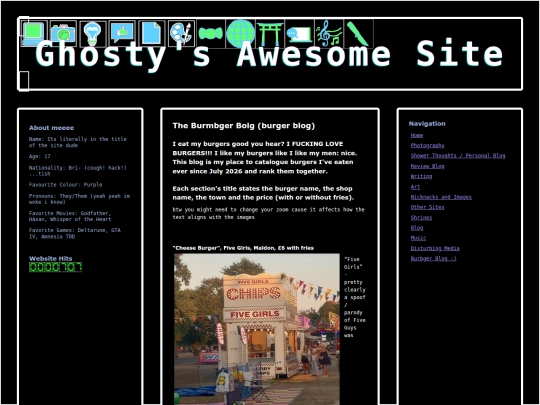Image resolution: width=540 pixels, height=405 pixels.
Task: Open the Photography navigation link
Action: click(x=427, y=145)
